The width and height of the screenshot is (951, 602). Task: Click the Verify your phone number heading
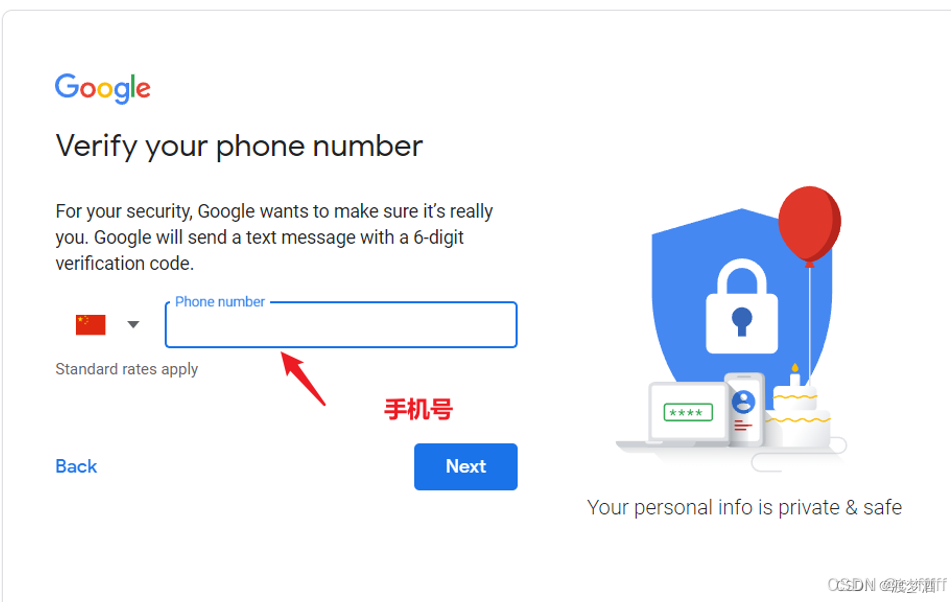[239, 147]
